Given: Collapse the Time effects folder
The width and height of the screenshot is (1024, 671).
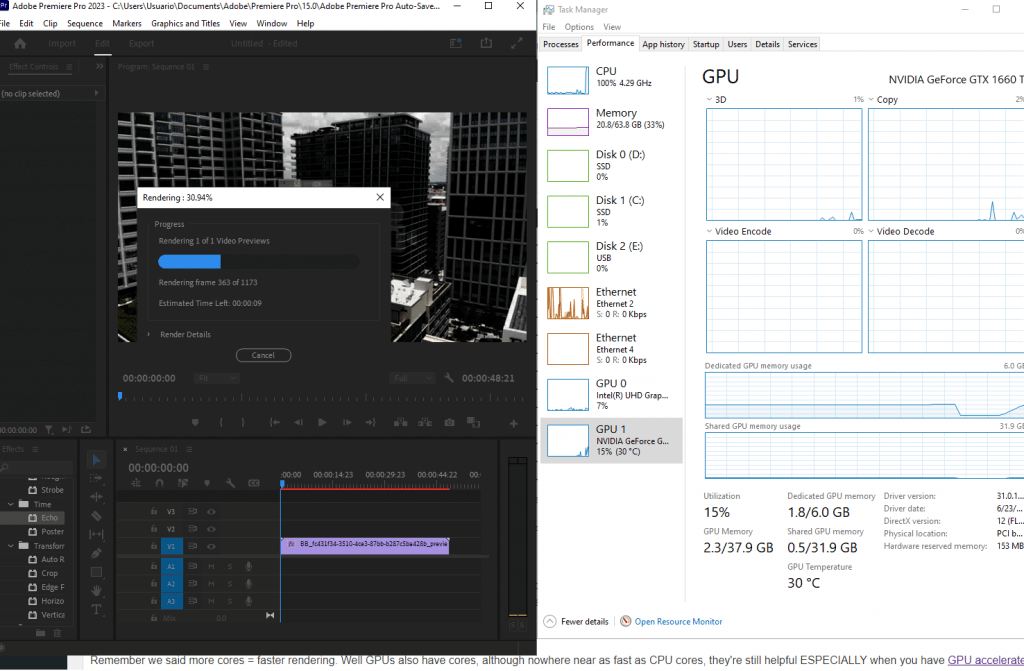Looking at the screenshot, I should click(10, 504).
